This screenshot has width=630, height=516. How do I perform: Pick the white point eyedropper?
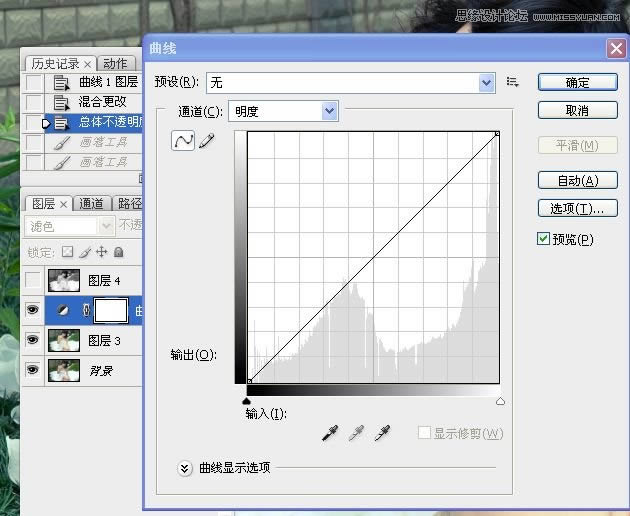click(381, 433)
